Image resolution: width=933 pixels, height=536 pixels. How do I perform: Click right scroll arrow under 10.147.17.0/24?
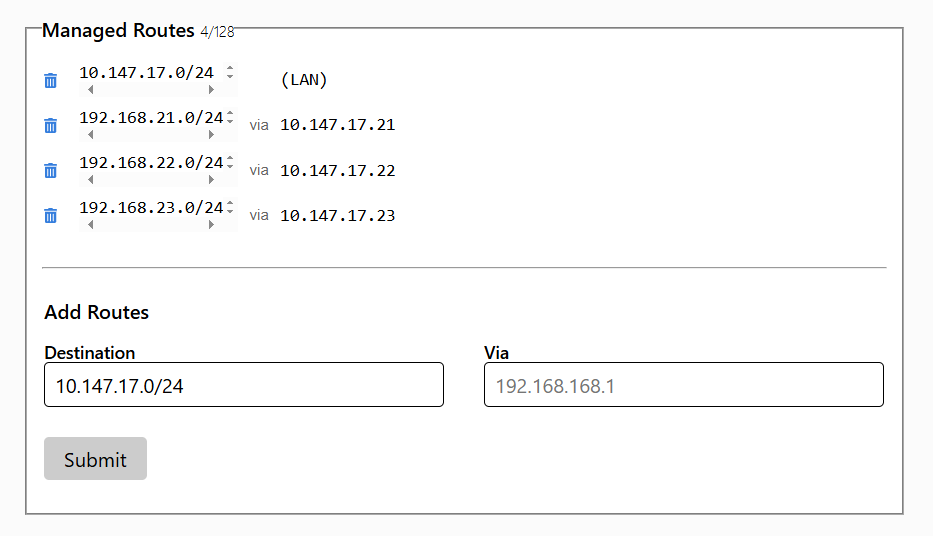tap(211, 90)
